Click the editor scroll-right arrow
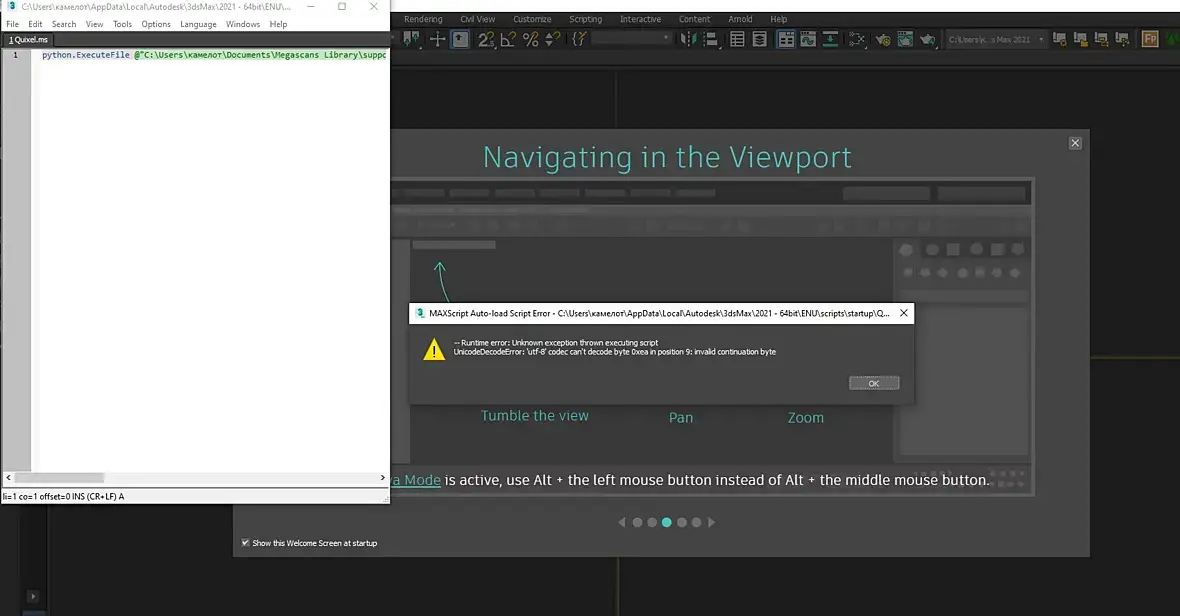Viewport: 1180px width, 616px height. [x=382, y=478]
